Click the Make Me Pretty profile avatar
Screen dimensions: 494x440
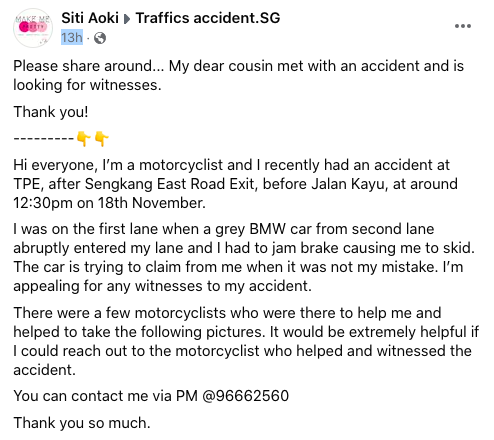[33, 28]
